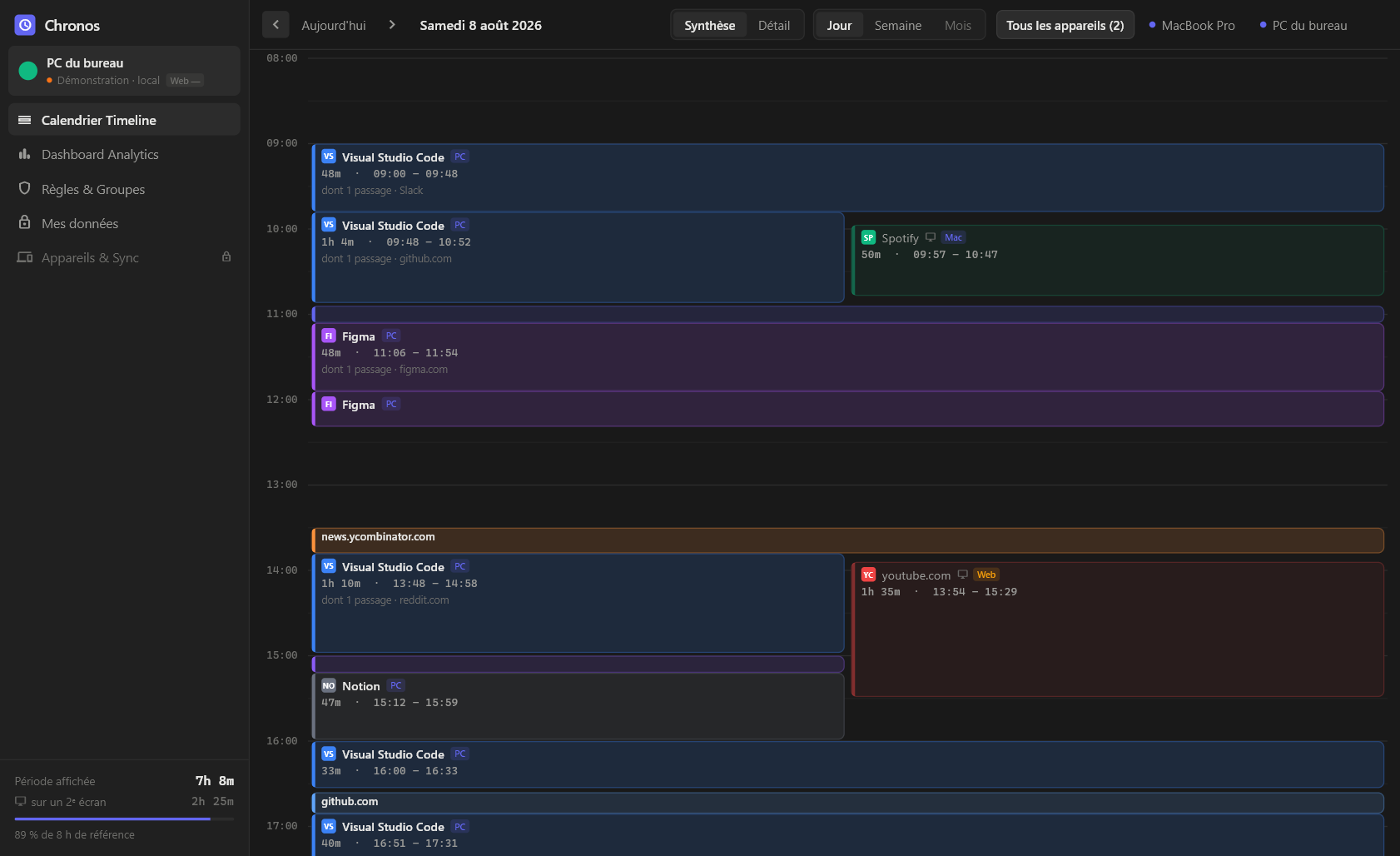Click the text "dont 1 passage · figma.com"
This screenshot has width=1400, height=856.
(385, 370)
